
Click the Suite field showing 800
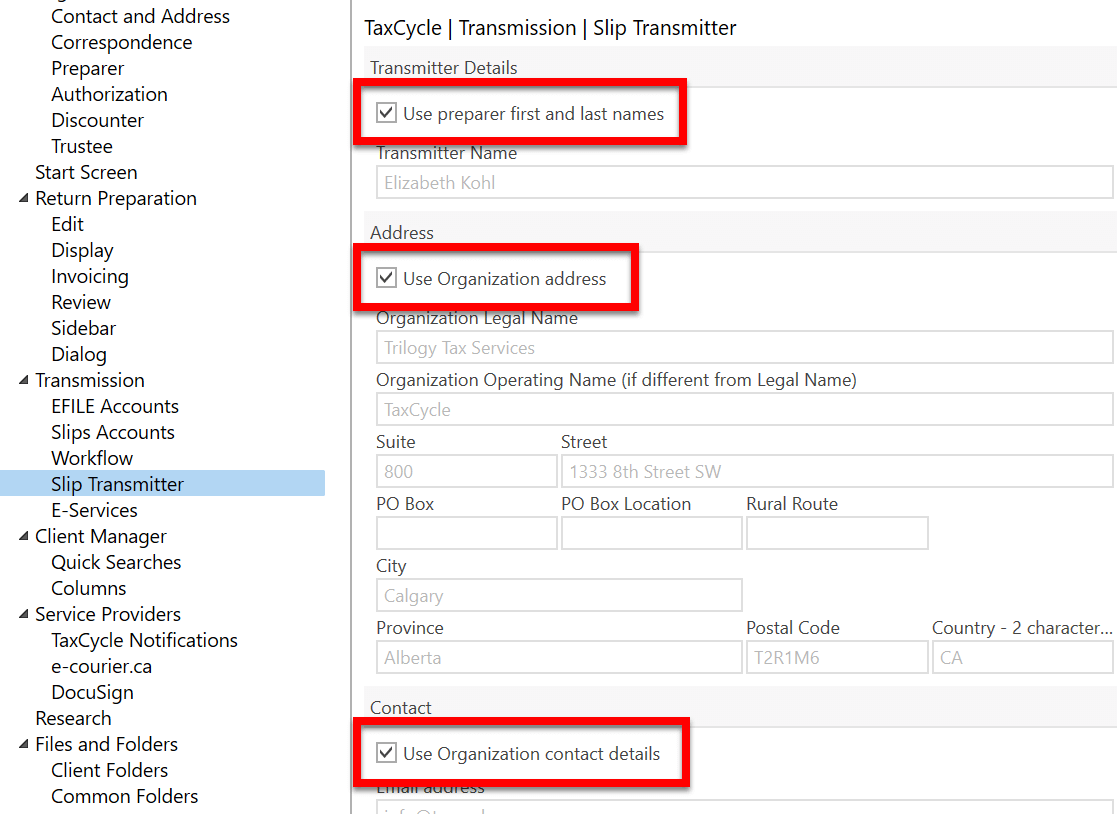(x=467, y=471)
